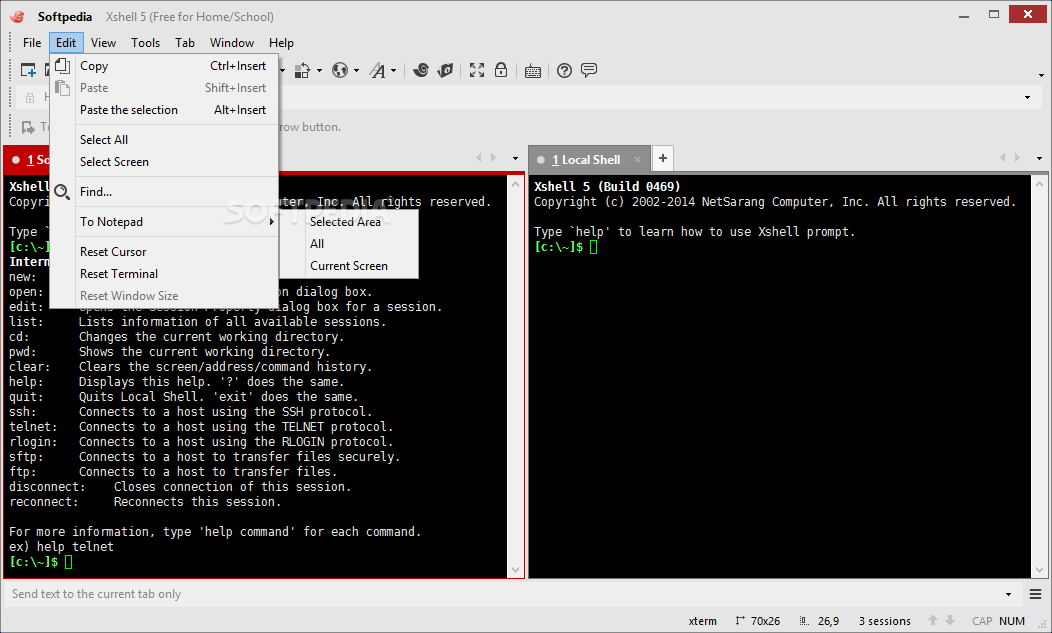Open the Tools menu
This screenshot has height=633, width=1052.
(x=145, y=42)
